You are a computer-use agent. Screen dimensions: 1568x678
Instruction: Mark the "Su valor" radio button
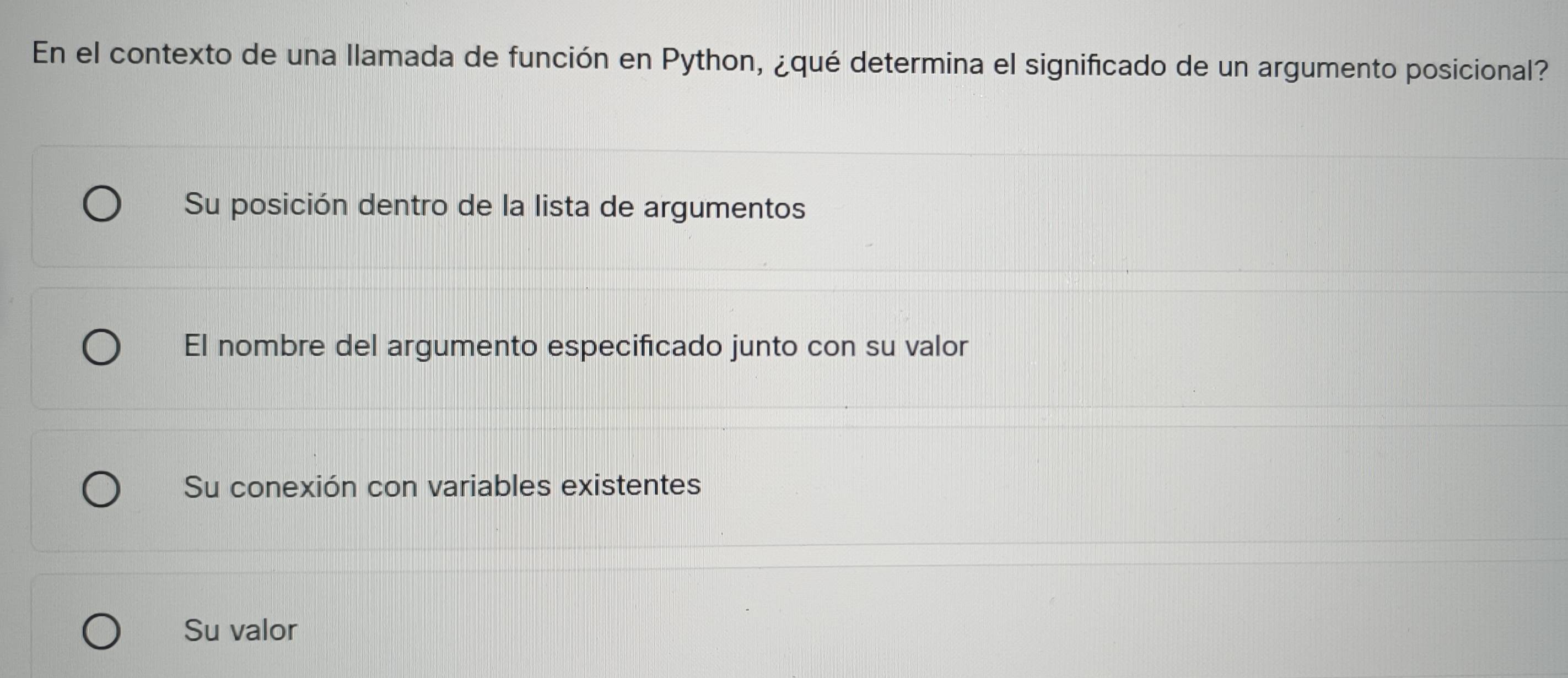click(101, 631)
